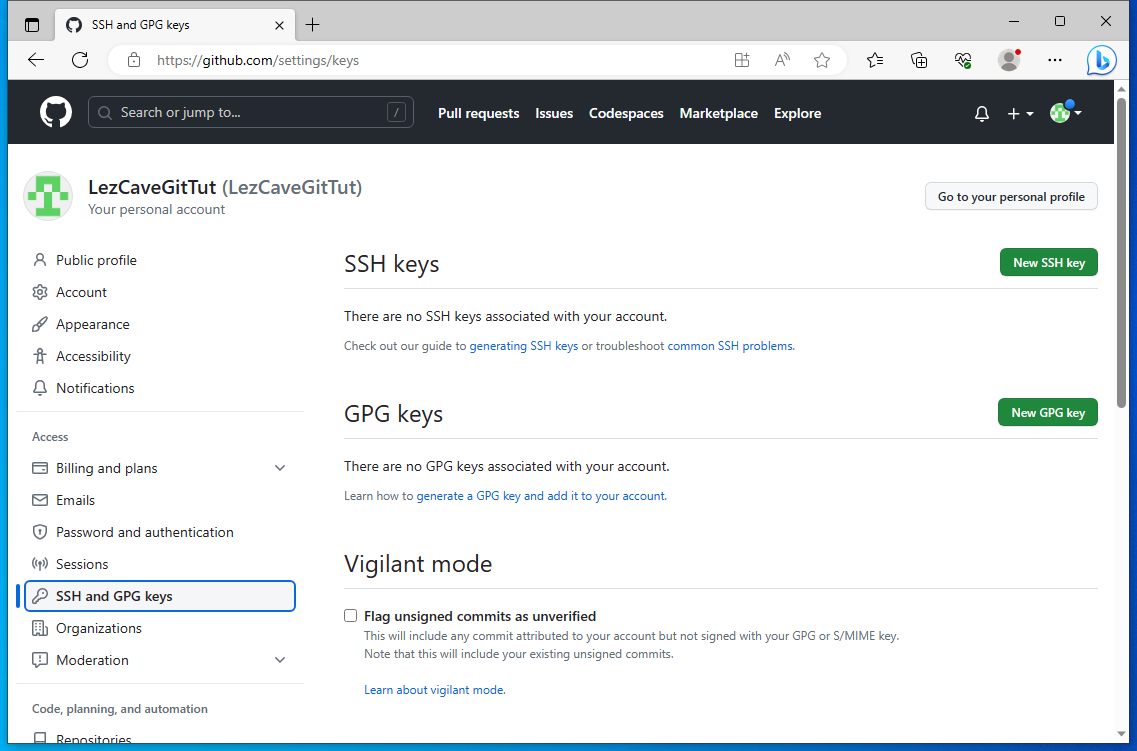The image size is (1137, 751).
Task: Click the New SSH key button
Action: pyautogui.click(x=1049, y=262)
